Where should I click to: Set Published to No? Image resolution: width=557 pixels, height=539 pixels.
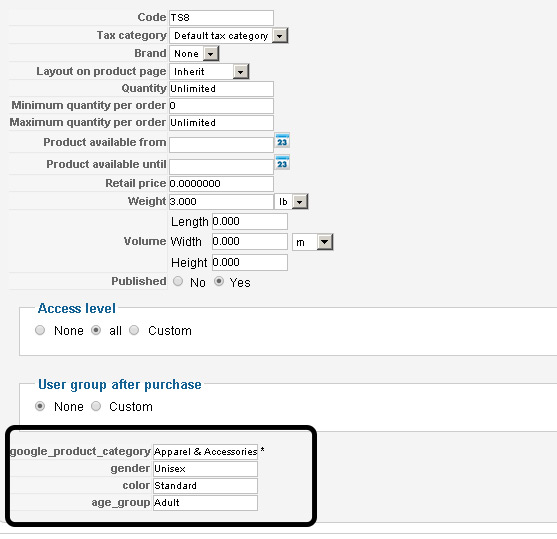coord(178,281)
